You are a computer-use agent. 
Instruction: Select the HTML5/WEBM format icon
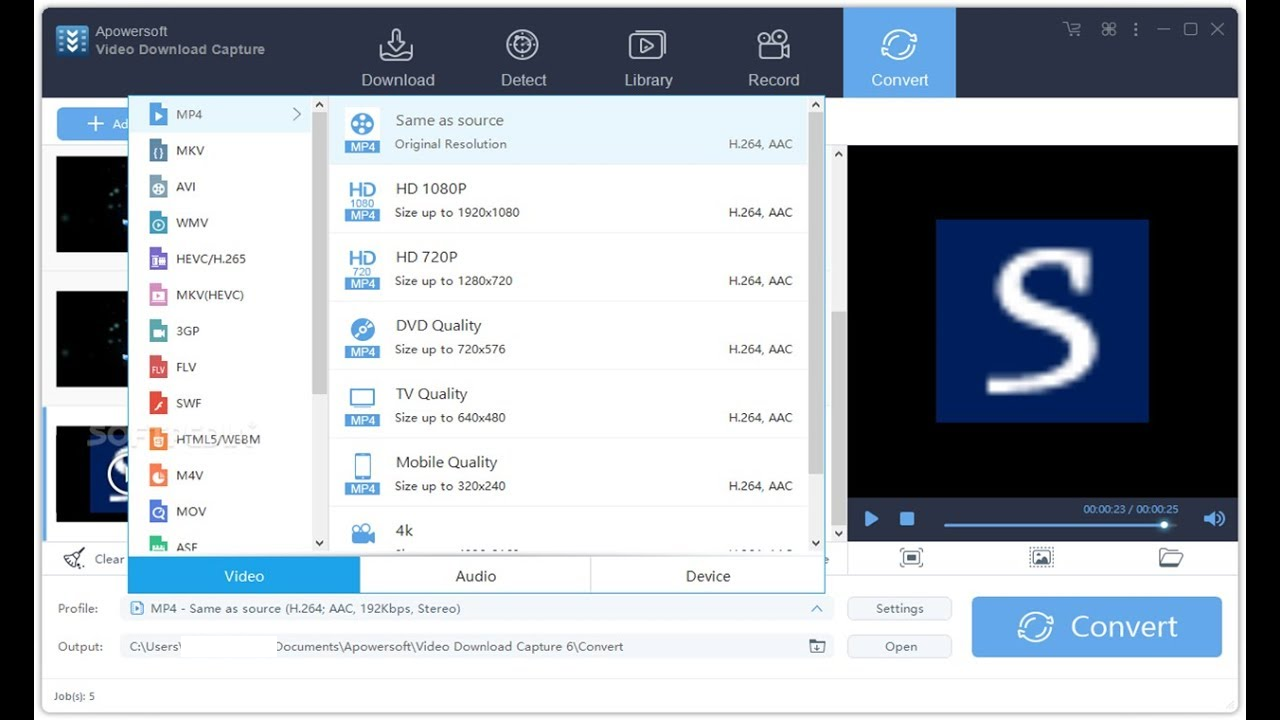(158, 439)
